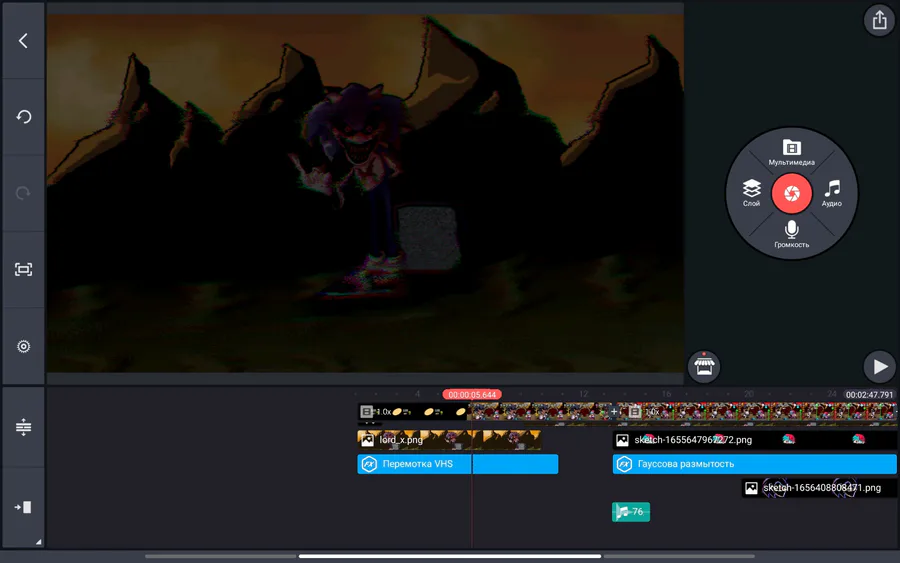The image size is (900, 563).
Task: Click the total duration 00:02:47.791 label
Action: pos(870,395)
